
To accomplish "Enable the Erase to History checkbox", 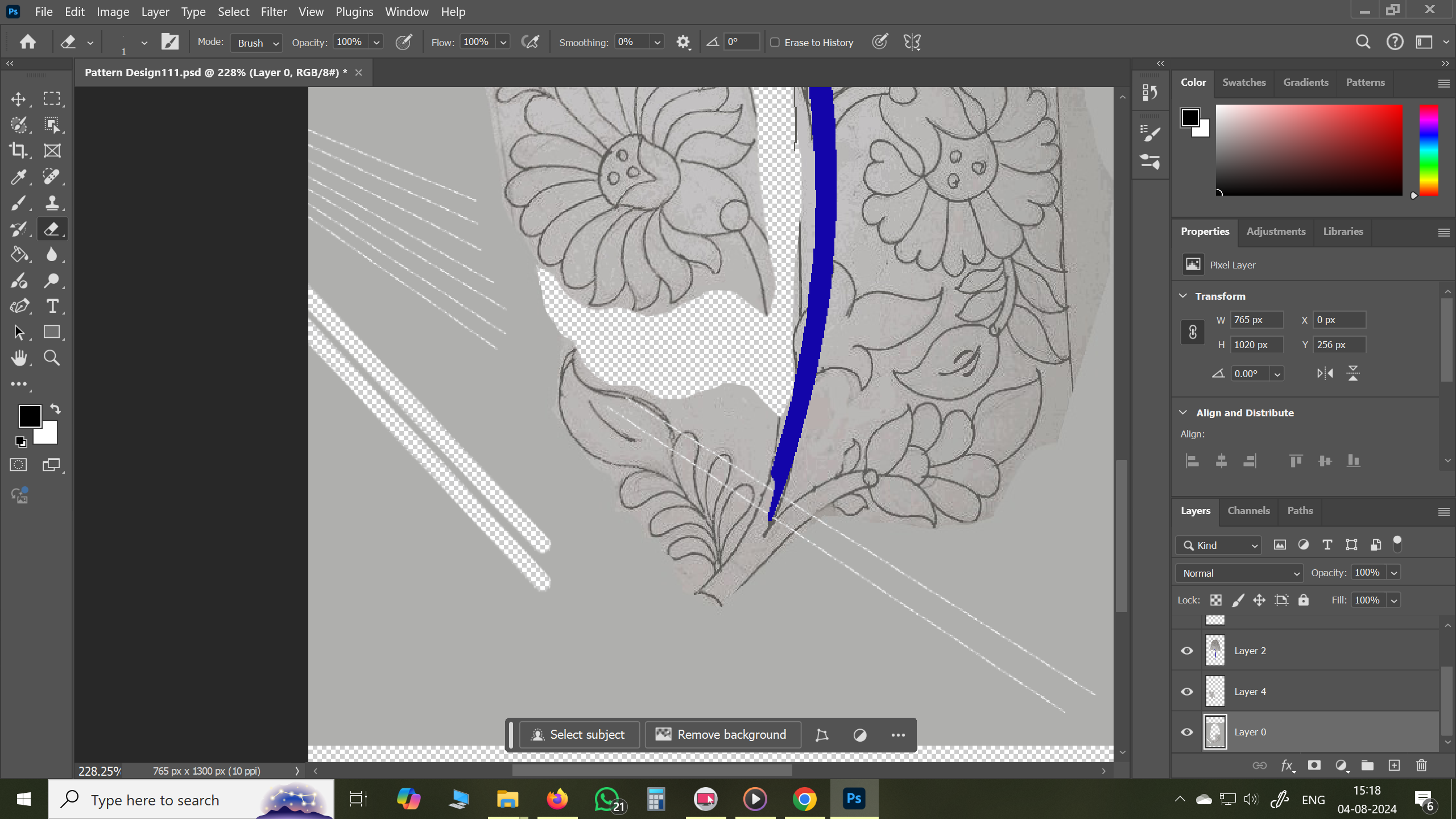I will [775, 42].
